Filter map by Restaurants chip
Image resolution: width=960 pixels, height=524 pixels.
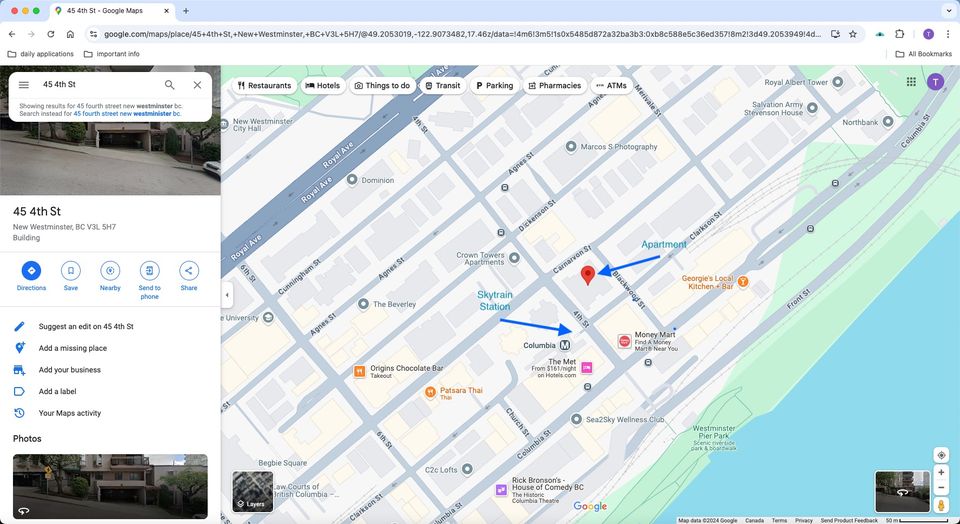(264, 86)
